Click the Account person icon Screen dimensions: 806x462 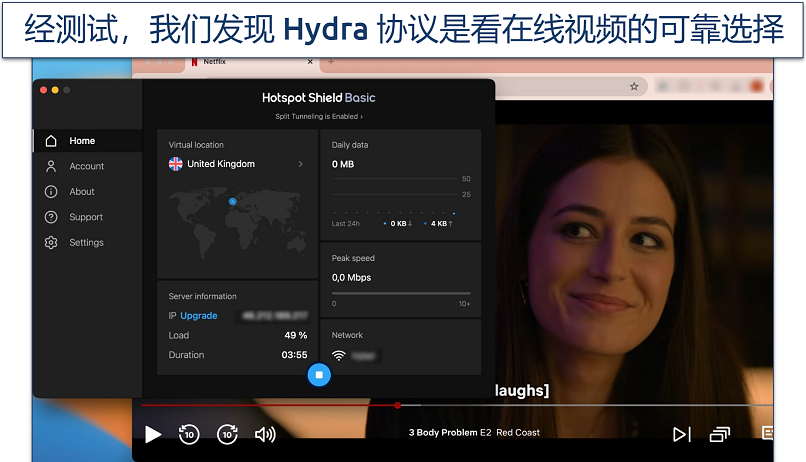(x=51, y=166)
